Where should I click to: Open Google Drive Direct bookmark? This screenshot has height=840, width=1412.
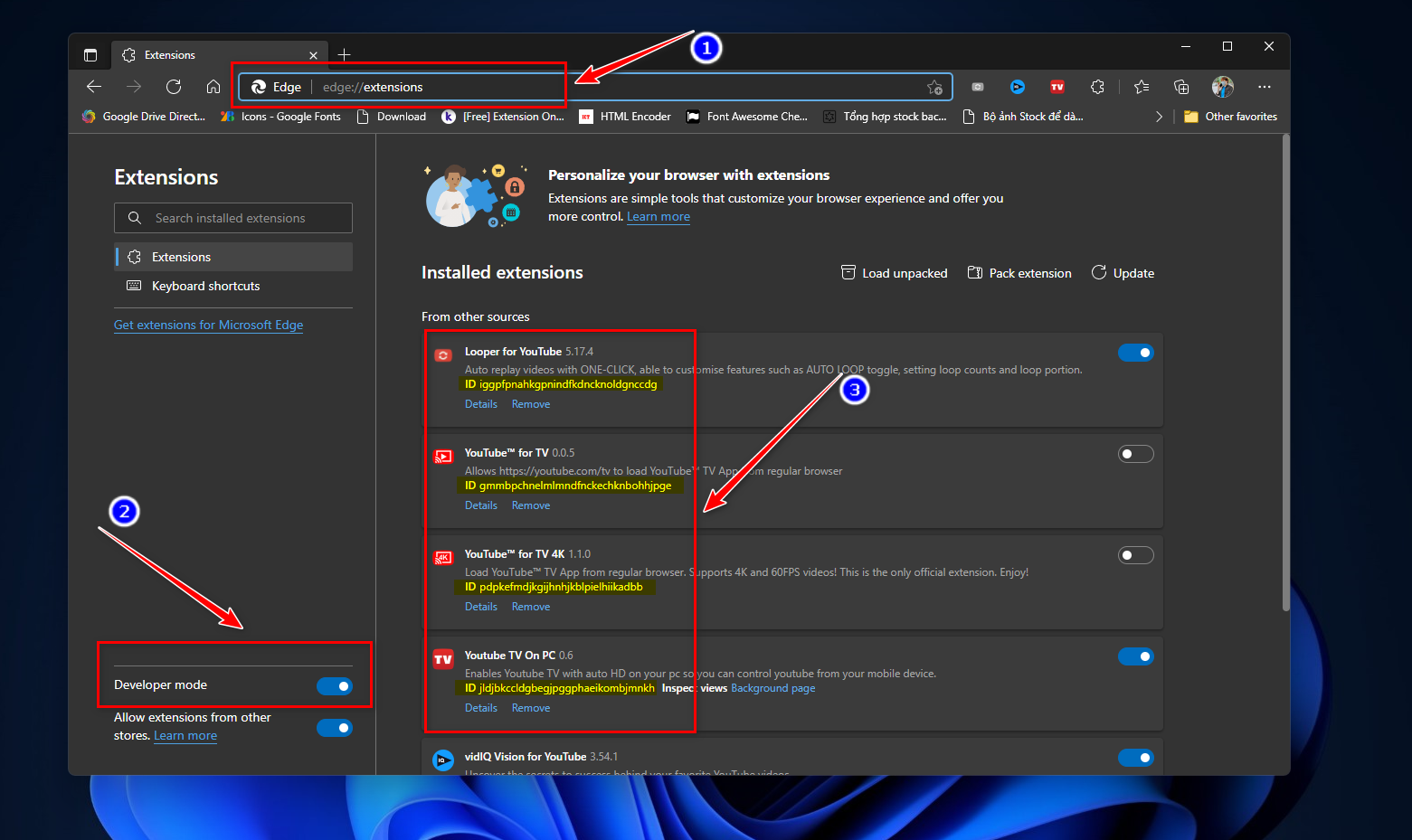(x=144, y=117)
